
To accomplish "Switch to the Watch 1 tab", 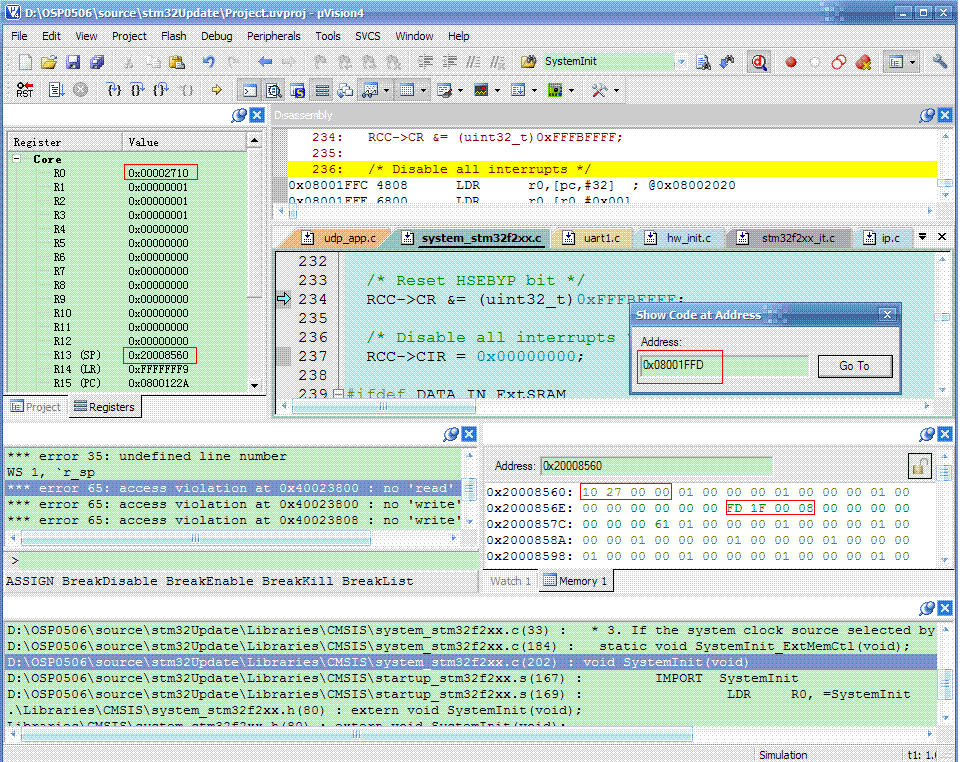I will pyautogui.click(x=511, y=581).
